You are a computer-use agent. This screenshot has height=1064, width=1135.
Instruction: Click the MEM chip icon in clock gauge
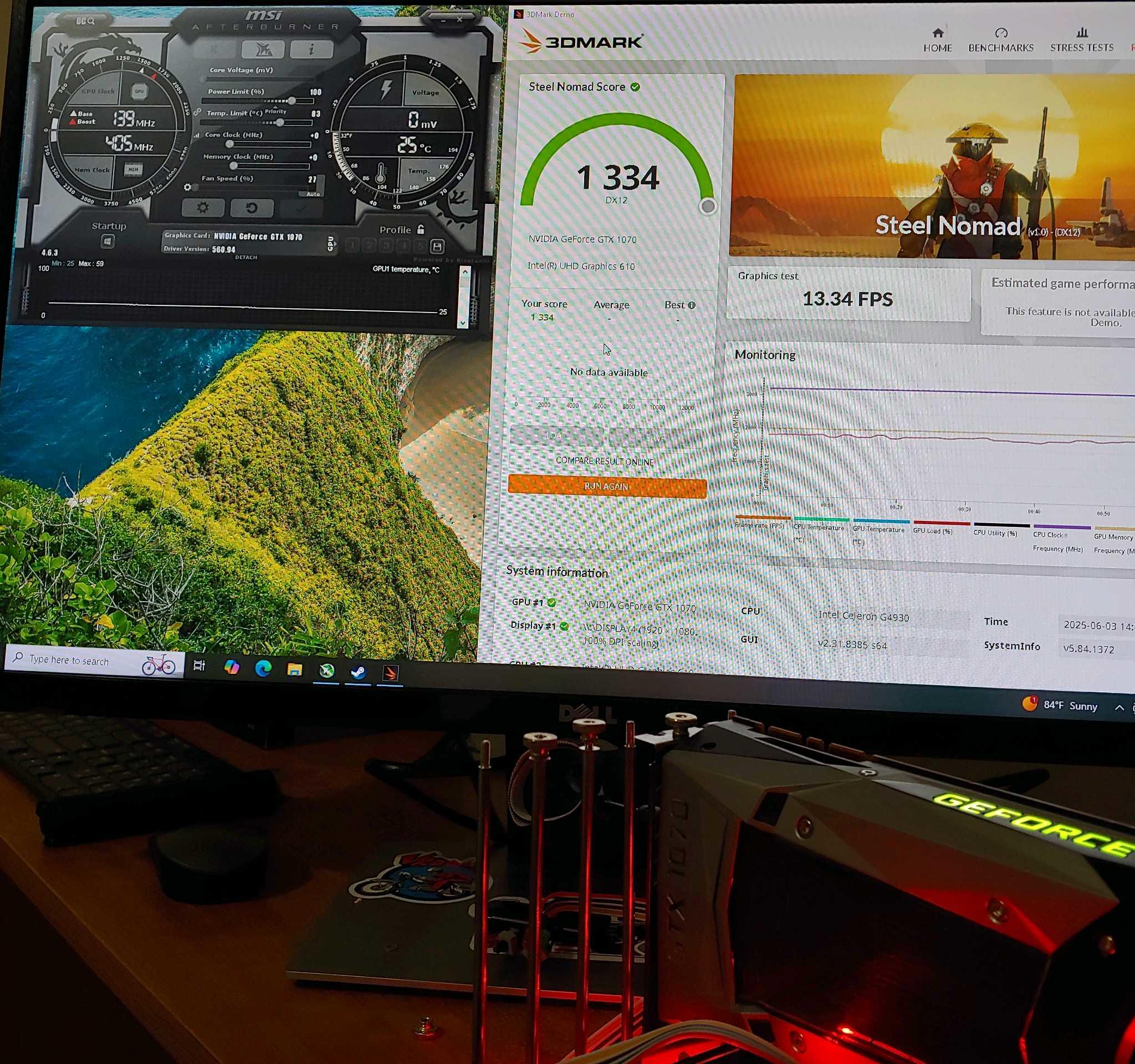(x=133, y=169)
